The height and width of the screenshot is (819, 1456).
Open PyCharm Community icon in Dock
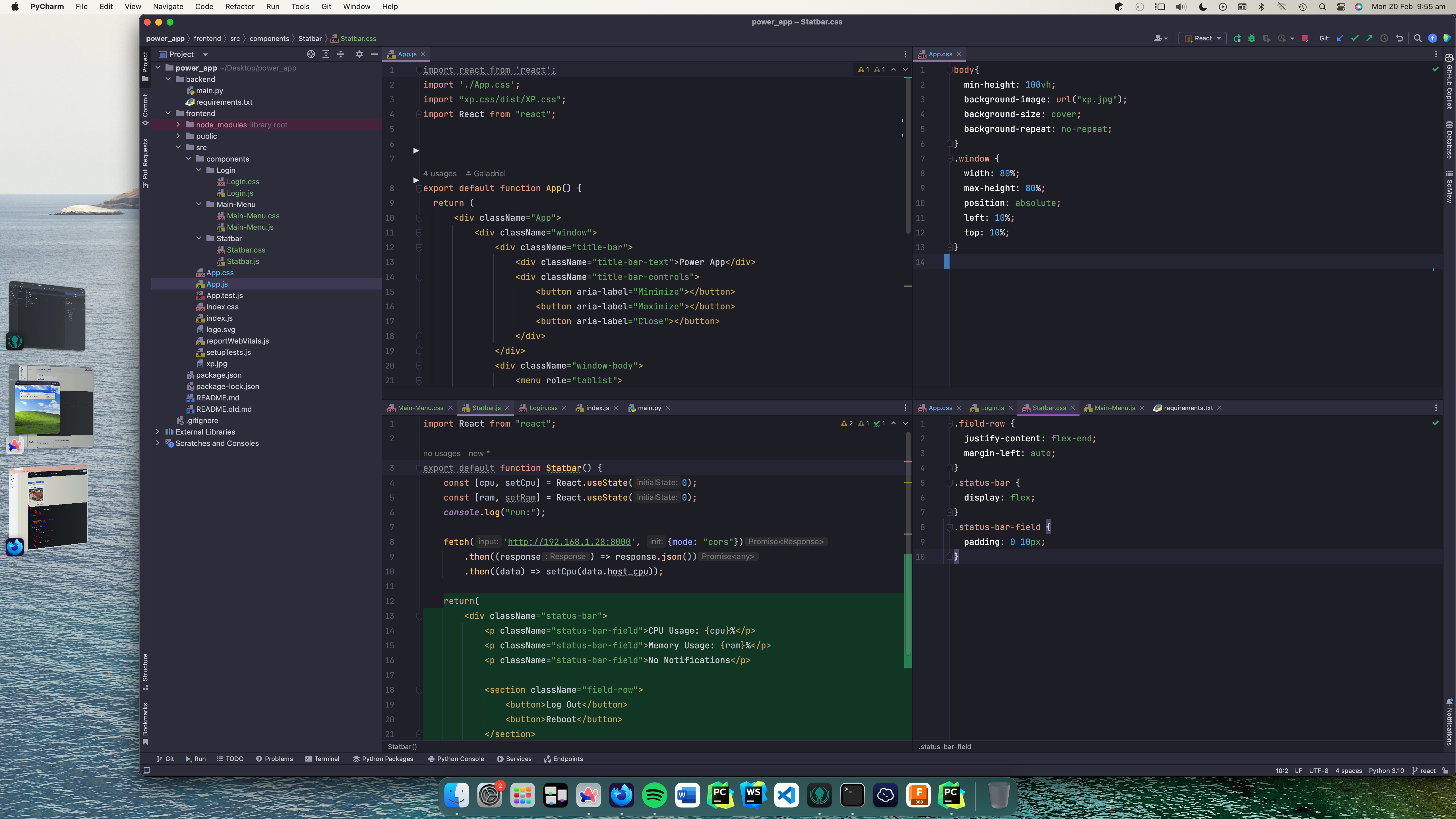tap(720, 795)
